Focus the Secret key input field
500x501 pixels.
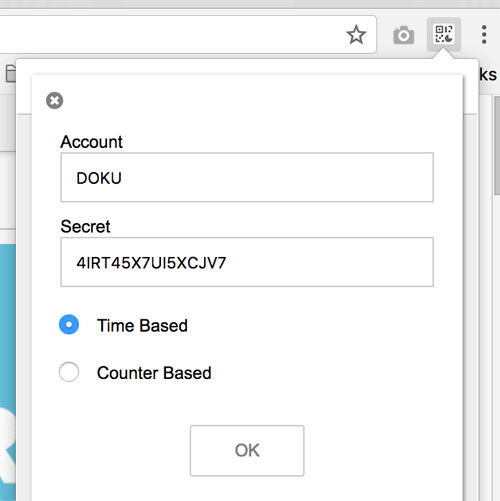pos(247,262)
